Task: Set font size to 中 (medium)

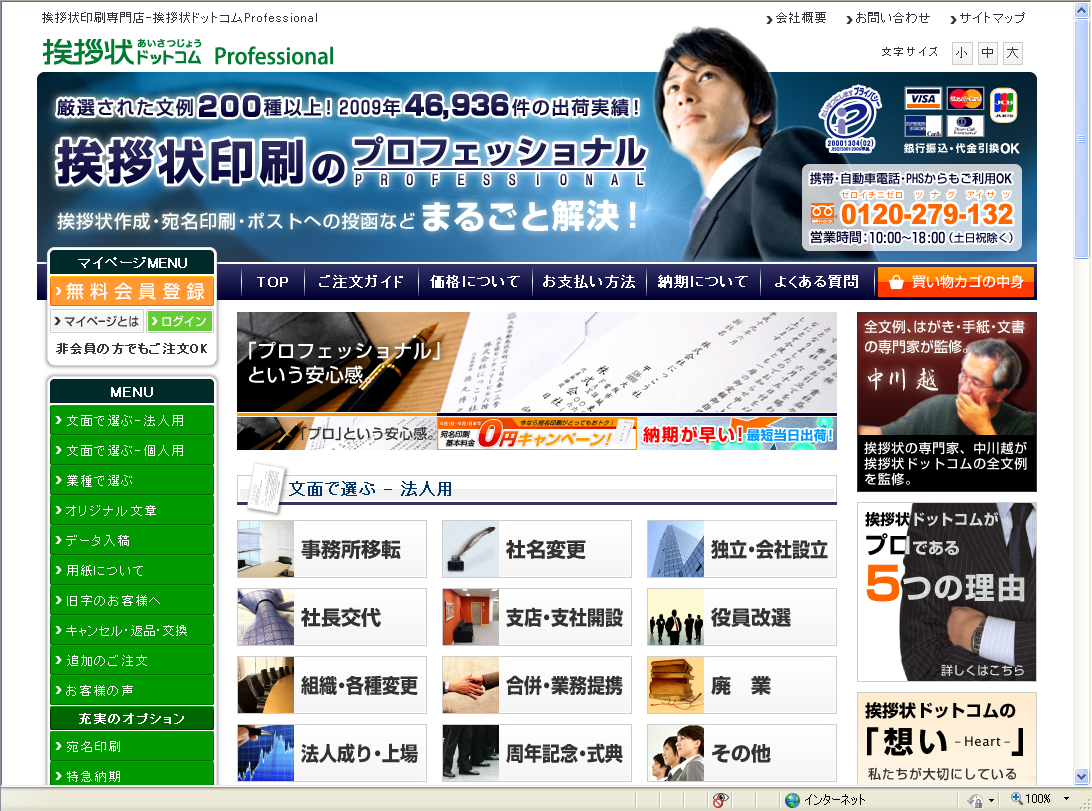Action: [988, 53]
